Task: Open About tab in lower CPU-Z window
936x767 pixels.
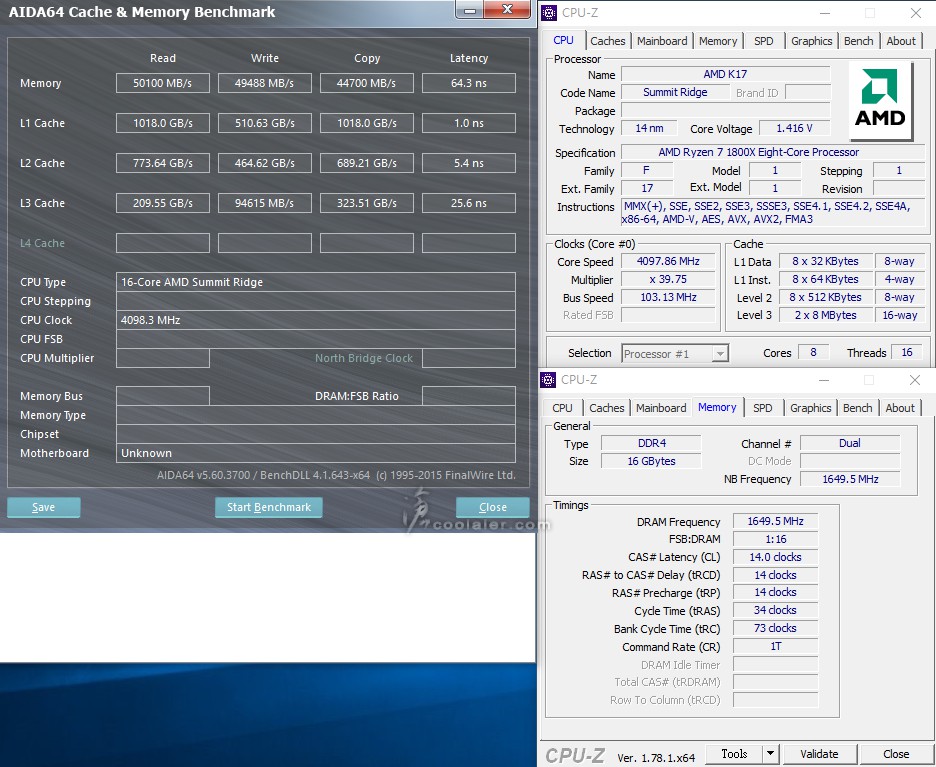Action: click(x=900, y=408)
